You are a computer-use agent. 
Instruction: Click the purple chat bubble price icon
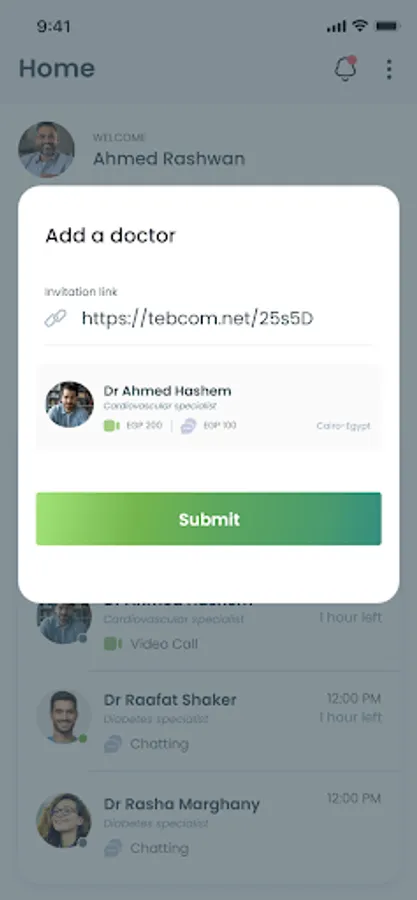(x=188, y=426)
